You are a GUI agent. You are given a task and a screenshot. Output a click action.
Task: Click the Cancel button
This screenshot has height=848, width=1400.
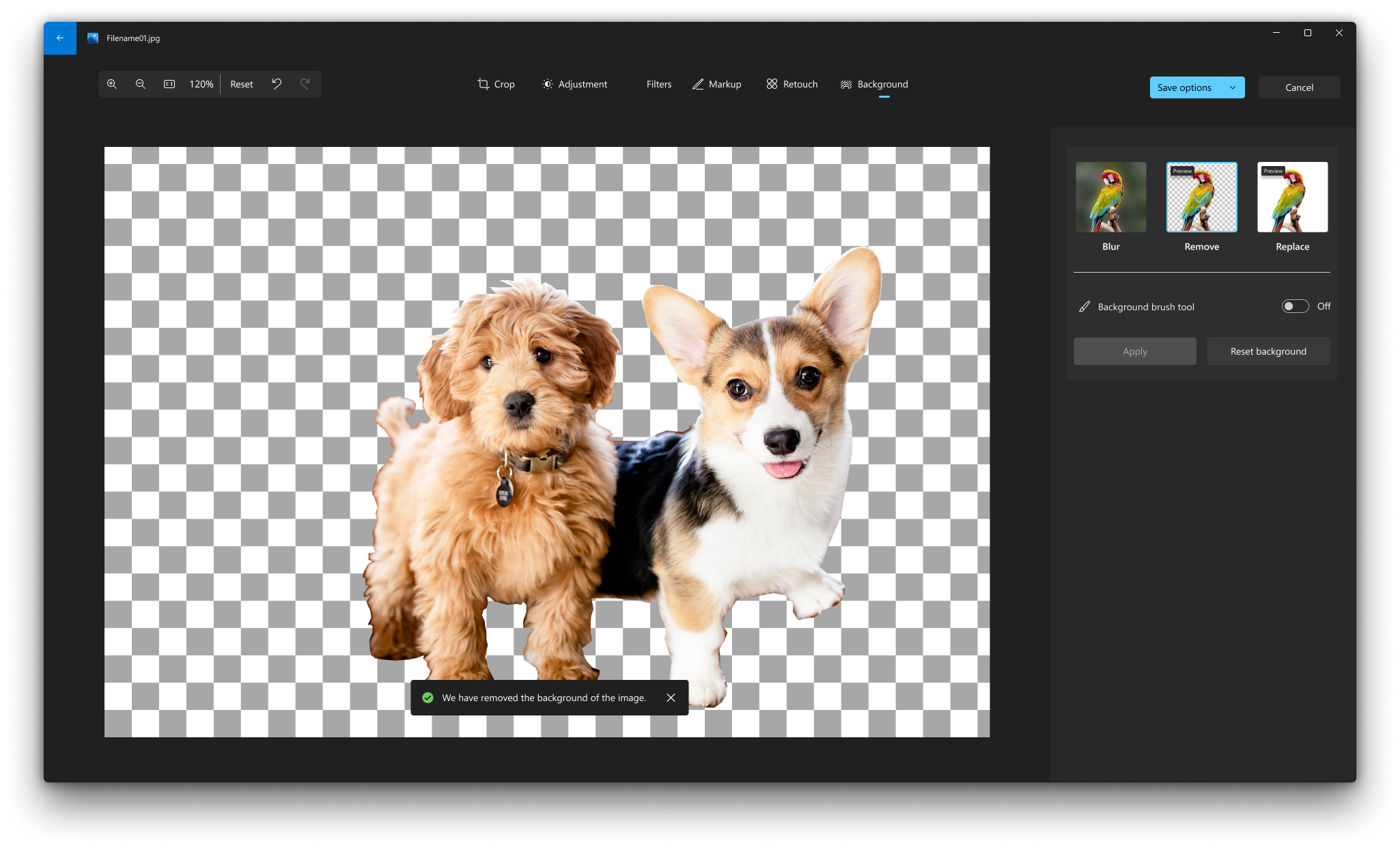1298,87
